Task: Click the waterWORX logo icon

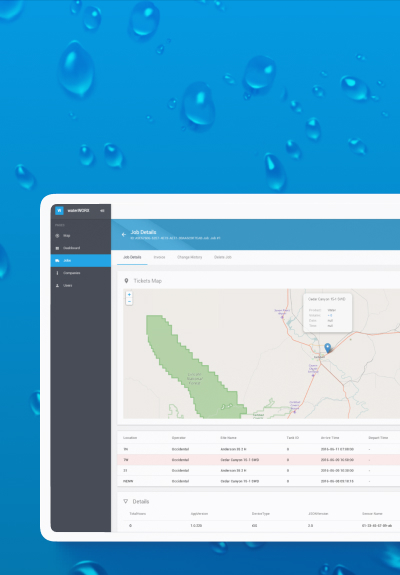Action: [59, 210]
